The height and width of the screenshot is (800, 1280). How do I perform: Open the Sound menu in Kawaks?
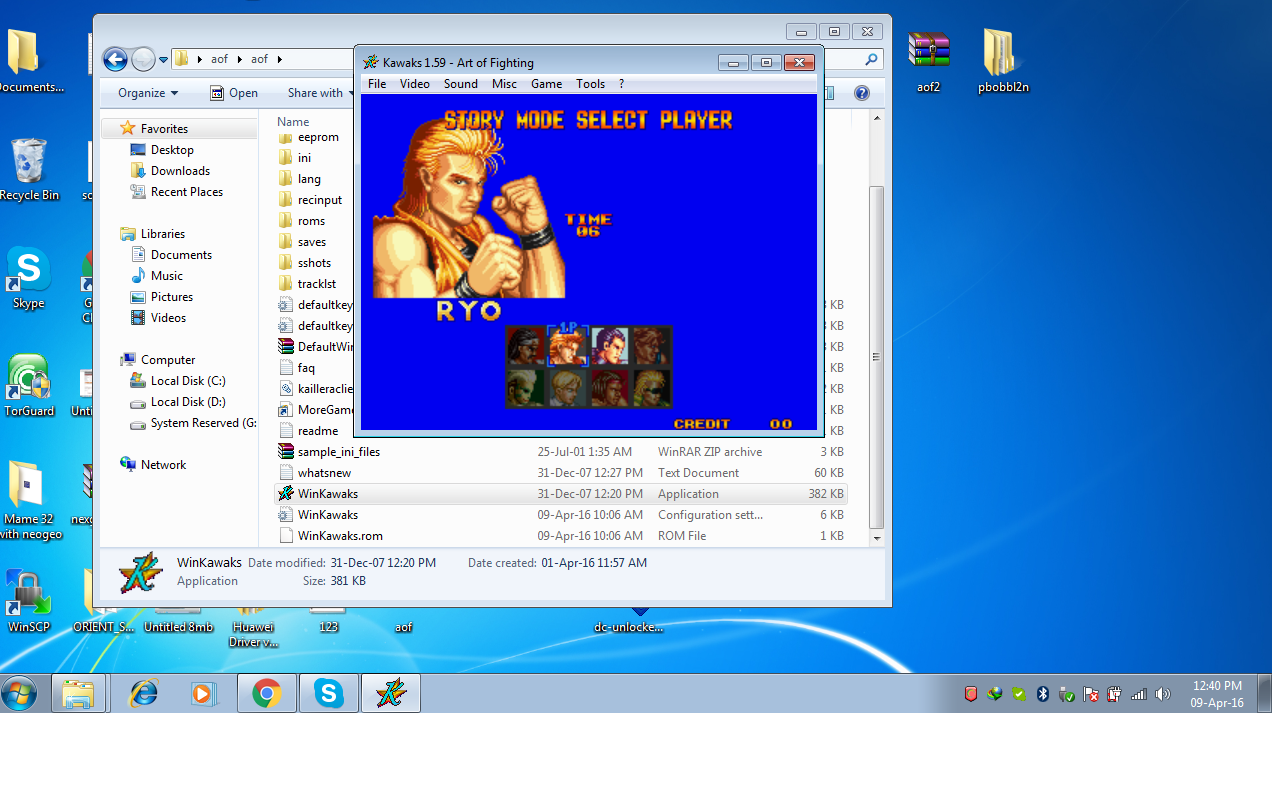[x=460, y=84]
